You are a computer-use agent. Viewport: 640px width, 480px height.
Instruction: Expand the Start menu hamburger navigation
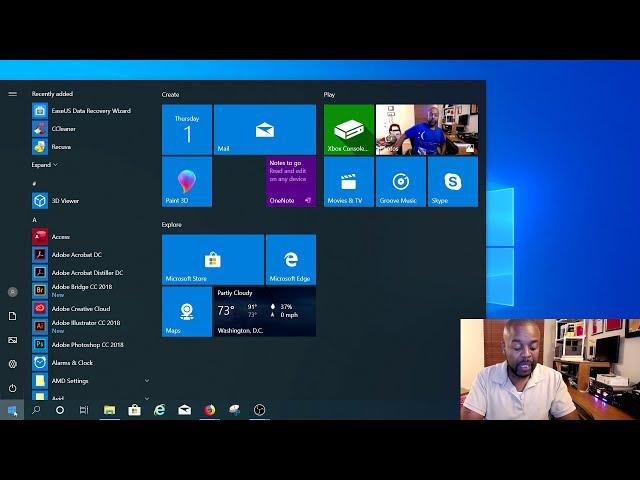(x=13, y=94)
